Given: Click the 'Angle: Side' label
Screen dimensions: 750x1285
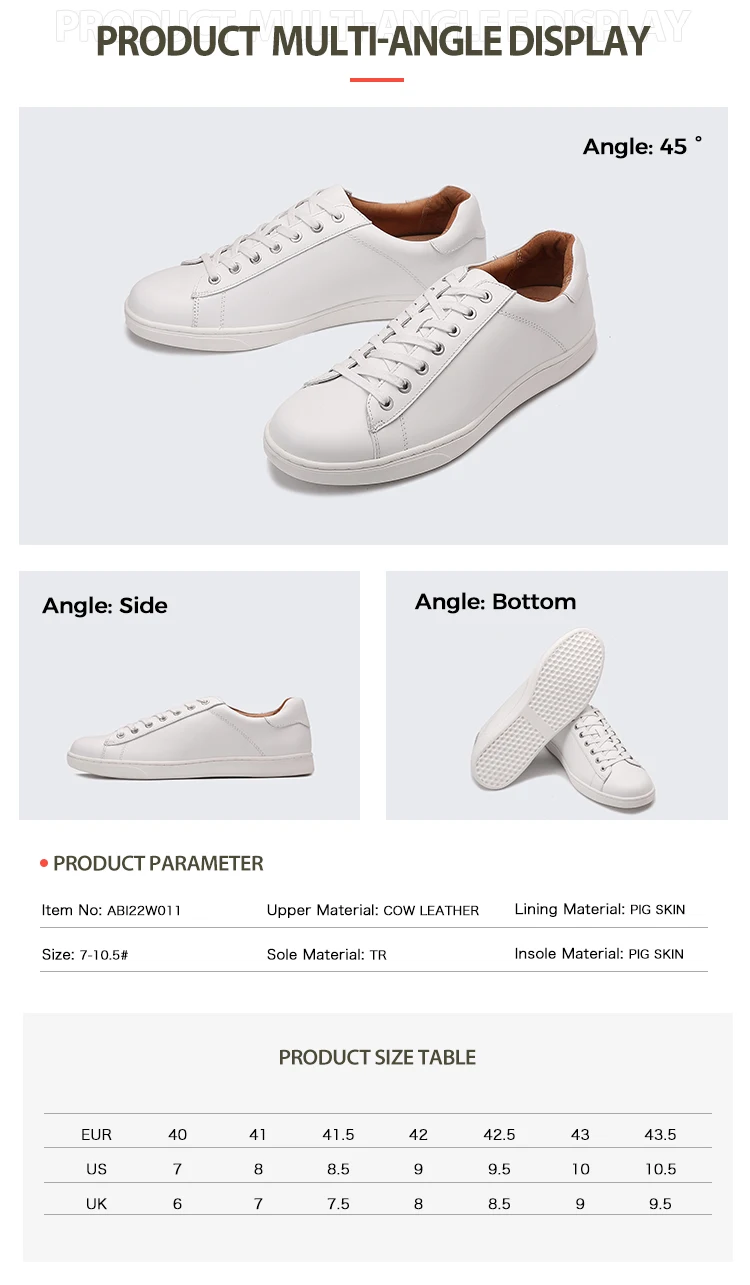Looking at the screenshot, I should [105, 605].
